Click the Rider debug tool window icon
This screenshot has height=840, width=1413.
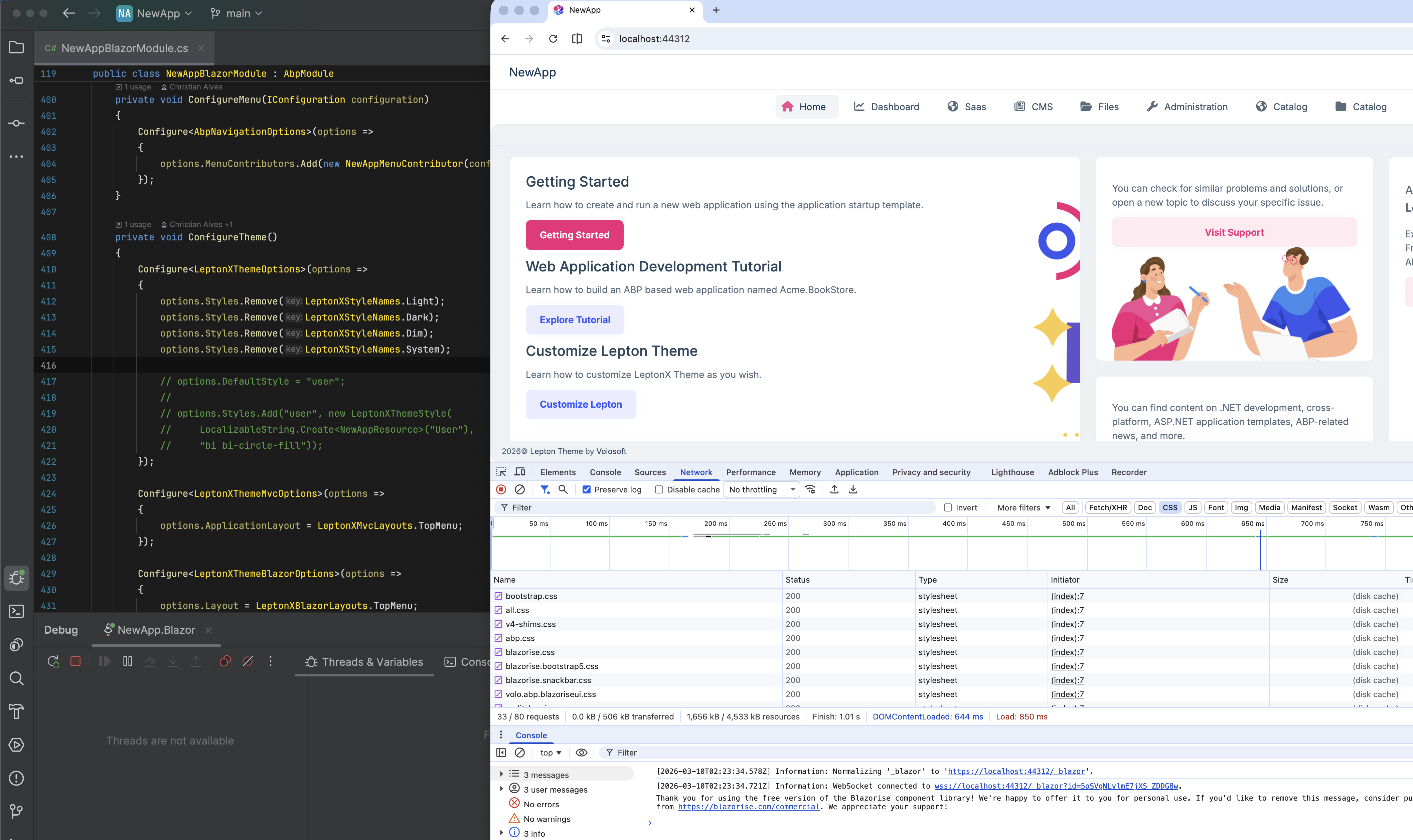point(16,578)
